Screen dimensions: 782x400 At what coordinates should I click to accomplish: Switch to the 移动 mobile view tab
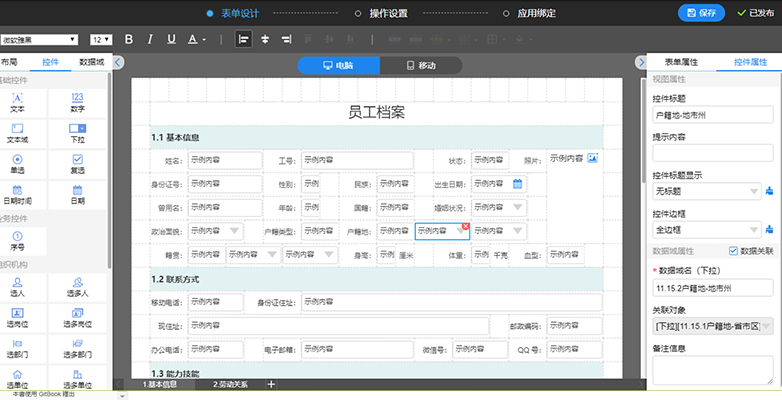421,65
